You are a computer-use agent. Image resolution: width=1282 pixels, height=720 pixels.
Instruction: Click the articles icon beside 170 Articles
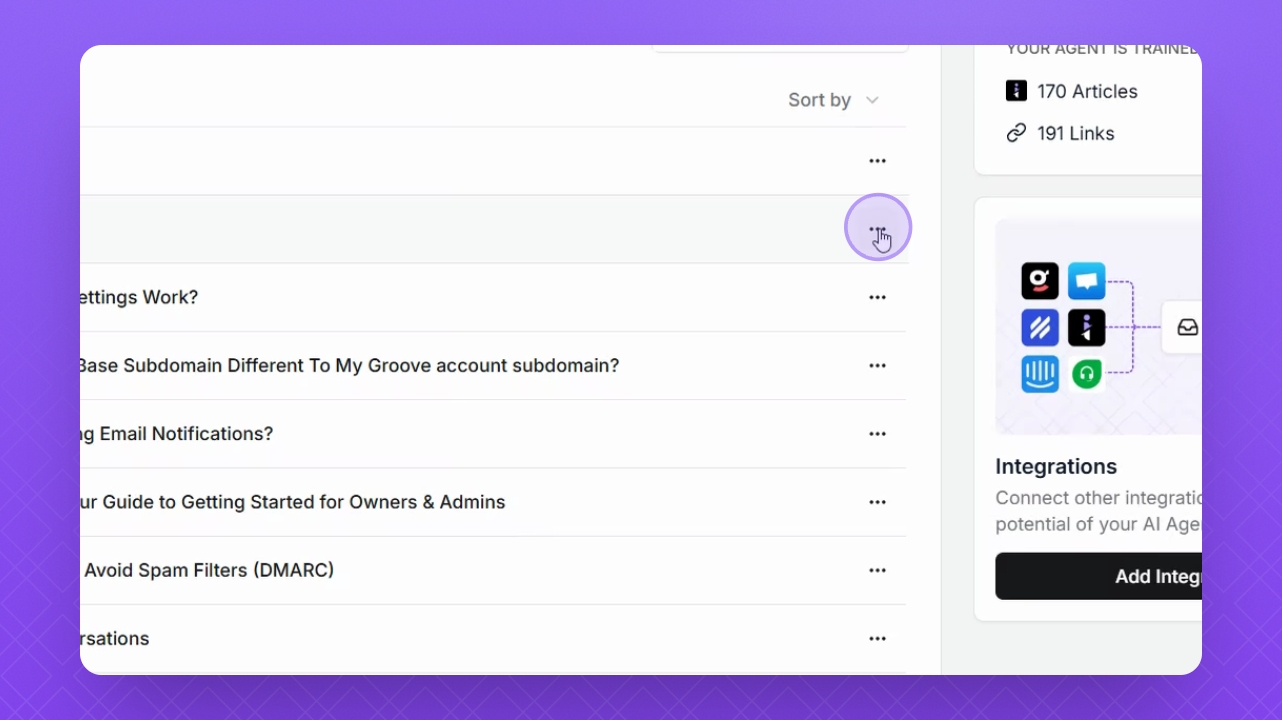coord(1016,91)
